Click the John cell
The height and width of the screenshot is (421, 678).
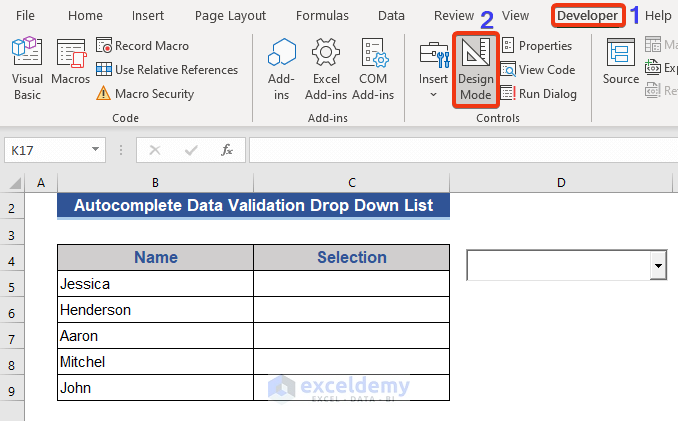(156, 388)
